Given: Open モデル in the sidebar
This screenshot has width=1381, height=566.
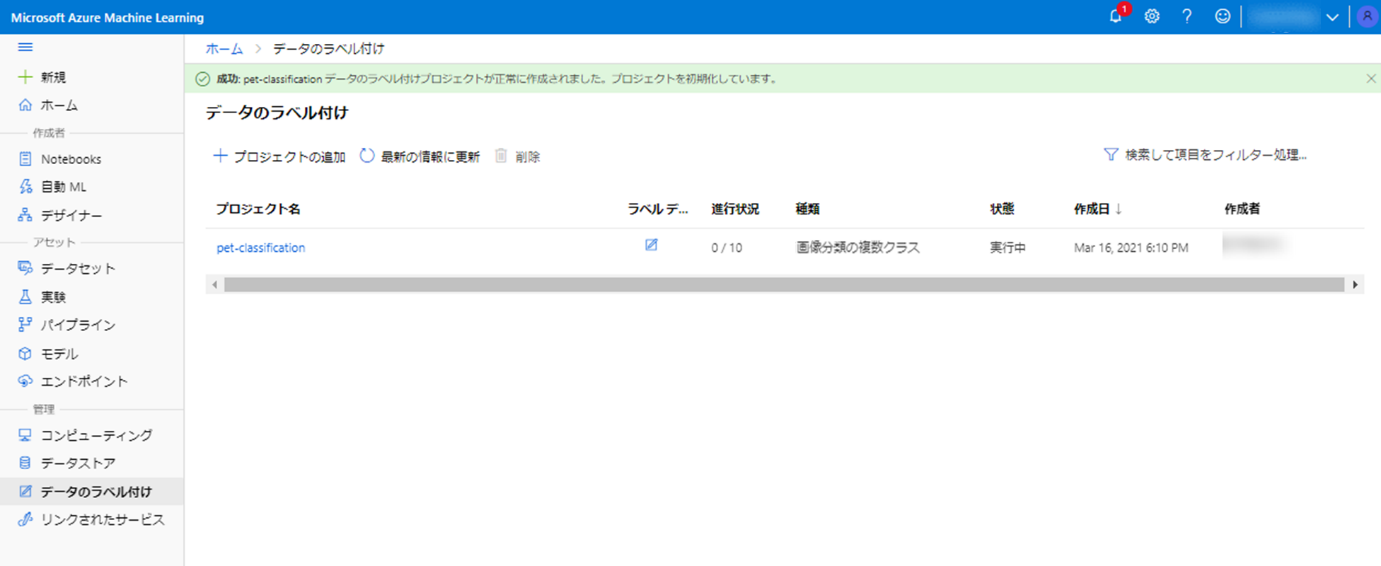Looking at the screenshot, I should [x=48, y=354].
